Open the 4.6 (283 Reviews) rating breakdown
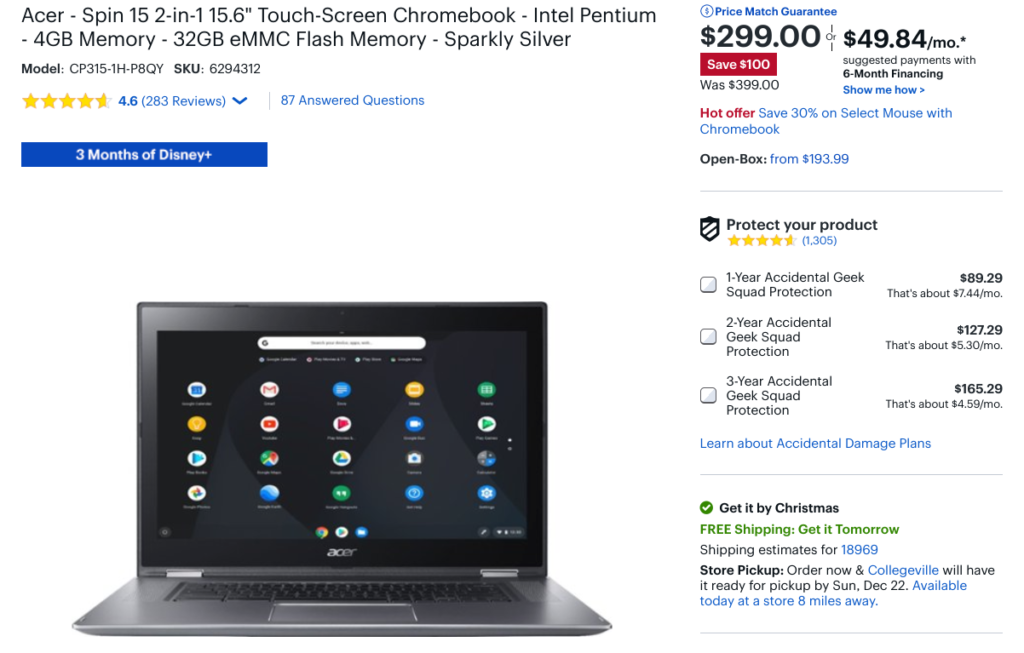The image size is (1024, 653). click(x=172, y=101)
